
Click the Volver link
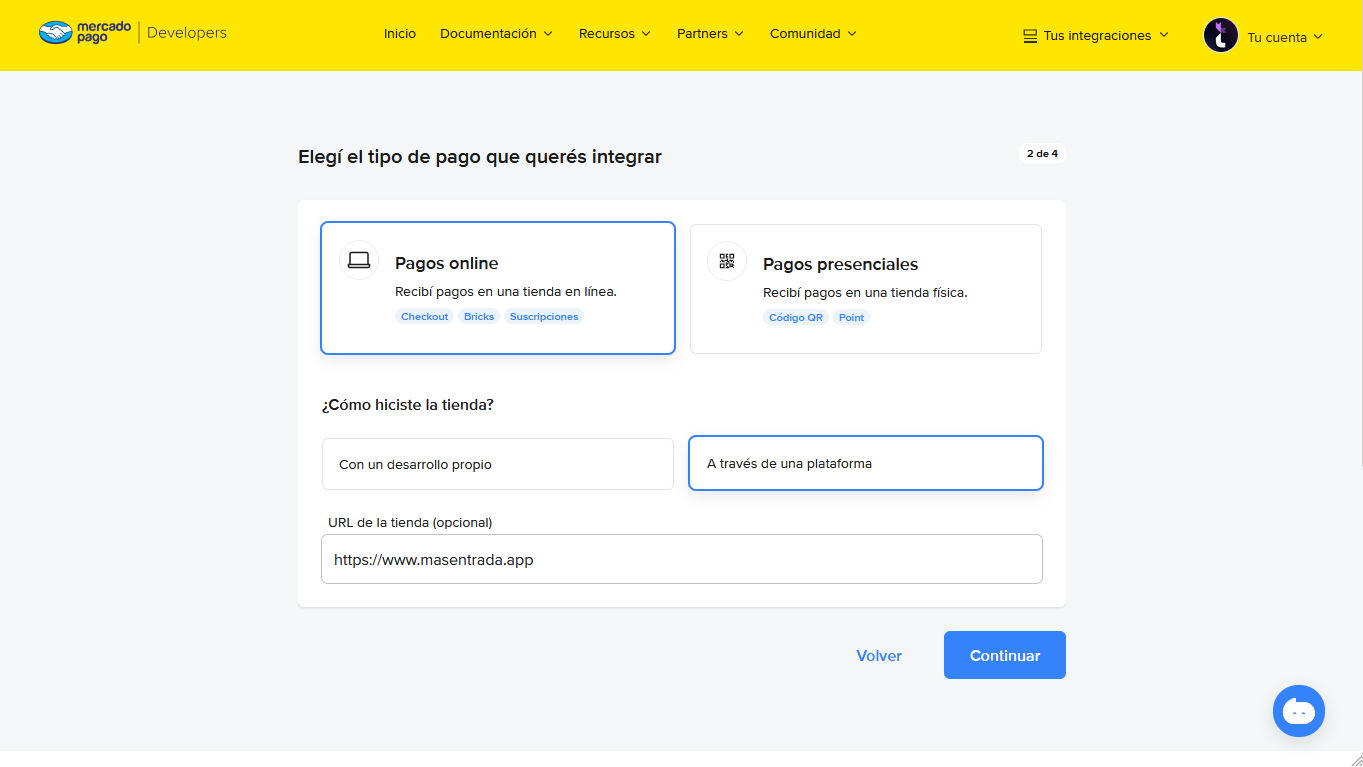[x=879, y=656]
